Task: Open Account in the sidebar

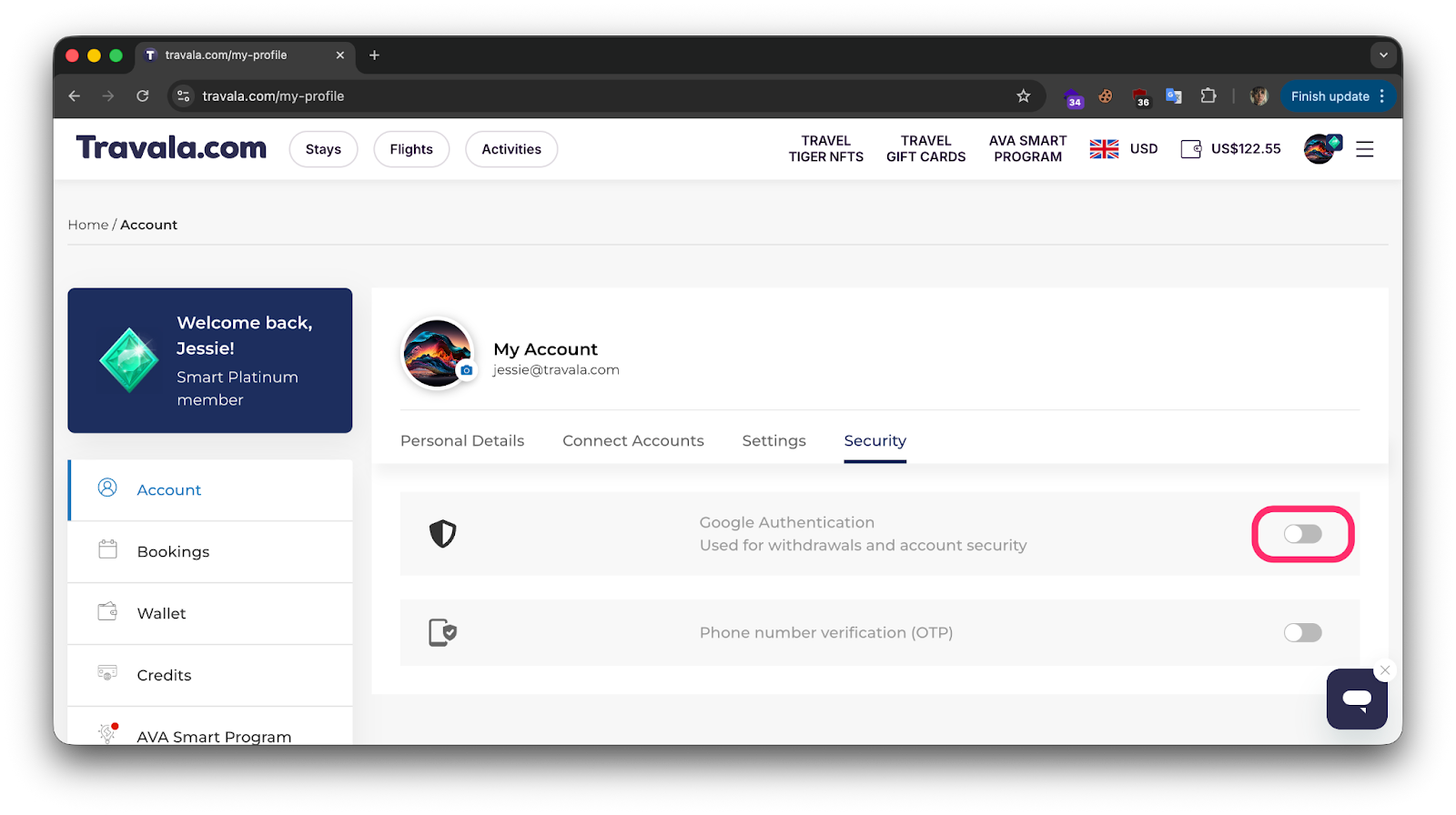Action: click(210, 490)
